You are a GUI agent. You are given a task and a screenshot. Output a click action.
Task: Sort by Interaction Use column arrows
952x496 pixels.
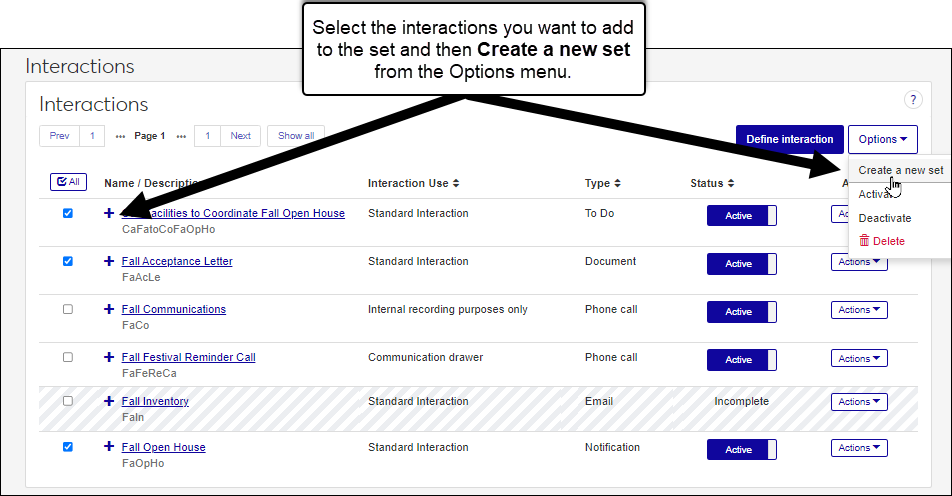click(x=456, y=184)
